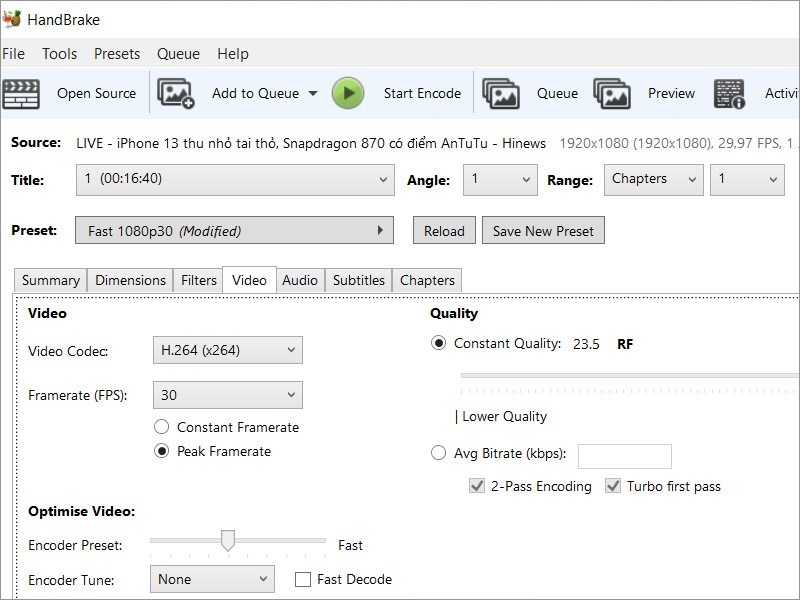This screenshot has height=600, width=800.
Task: Switch to the Dimensions tab
Action: (130, 280)
